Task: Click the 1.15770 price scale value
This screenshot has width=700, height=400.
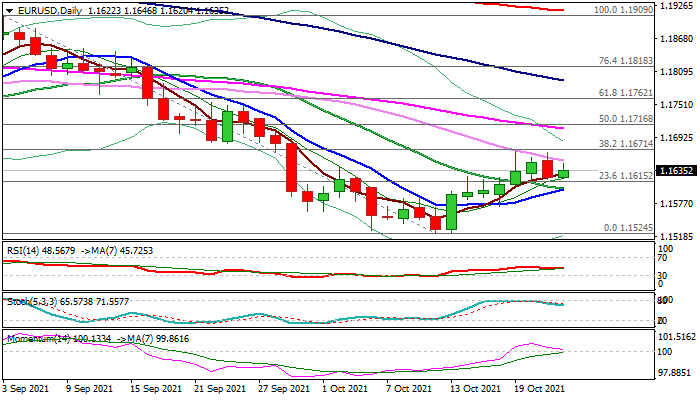Action: pyautogui.click(x=677, y=204)
